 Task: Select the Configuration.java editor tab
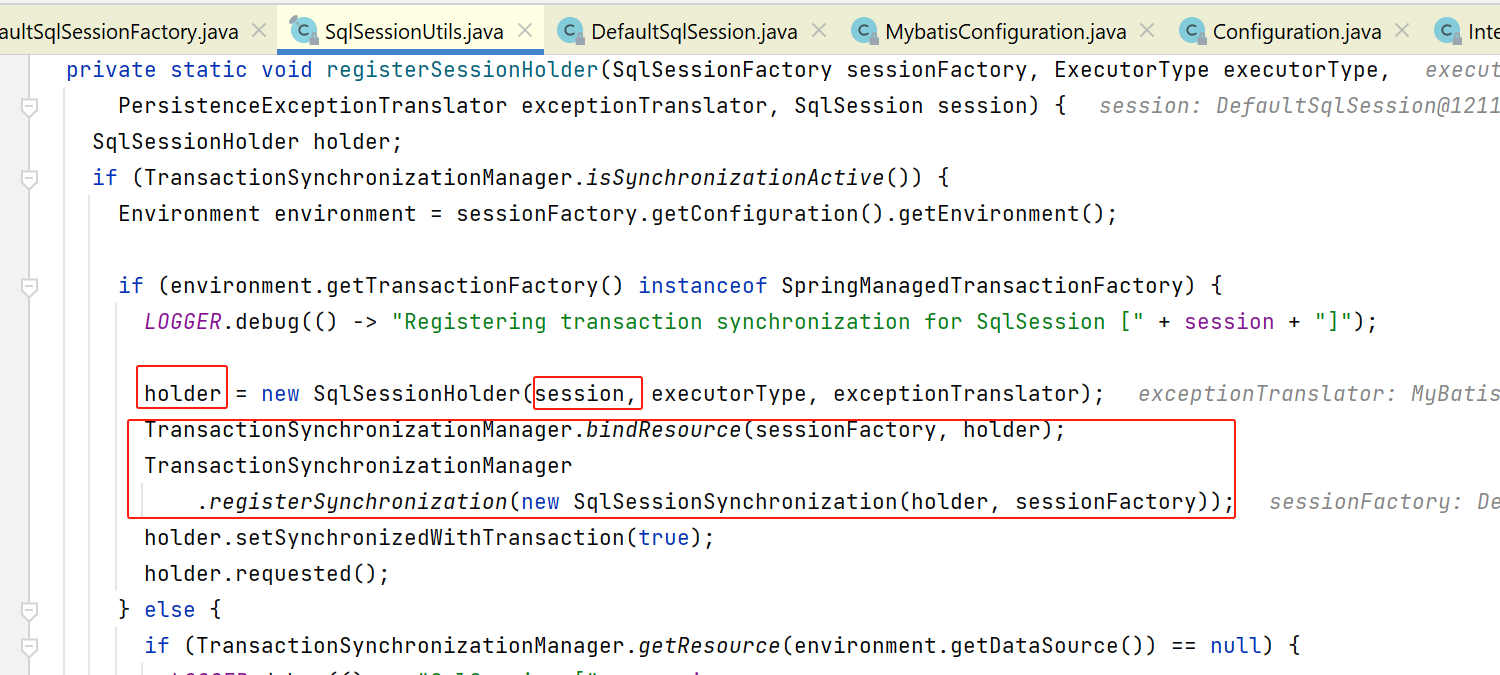coord(1296,32)
